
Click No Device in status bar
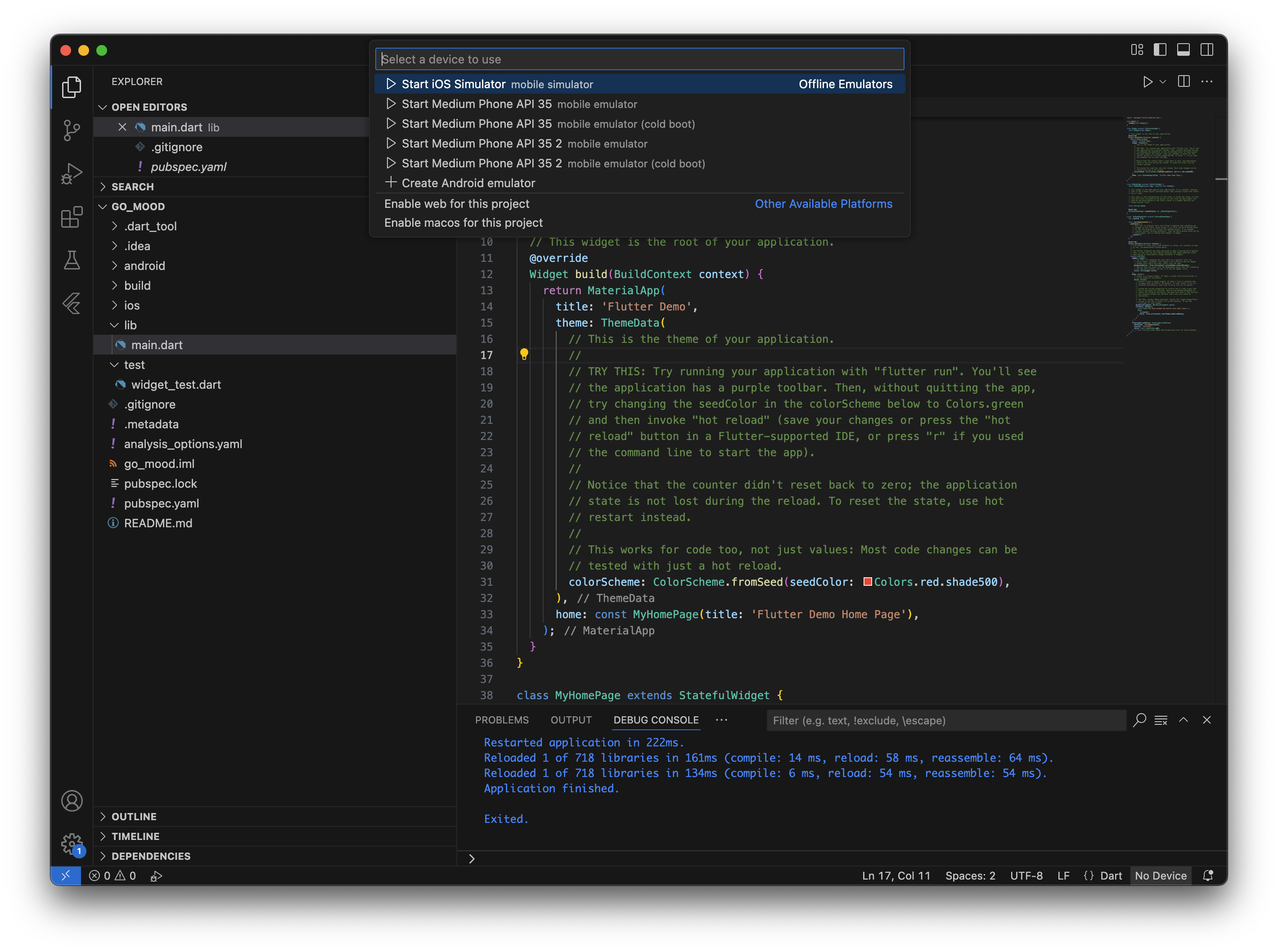[1161, 876]
